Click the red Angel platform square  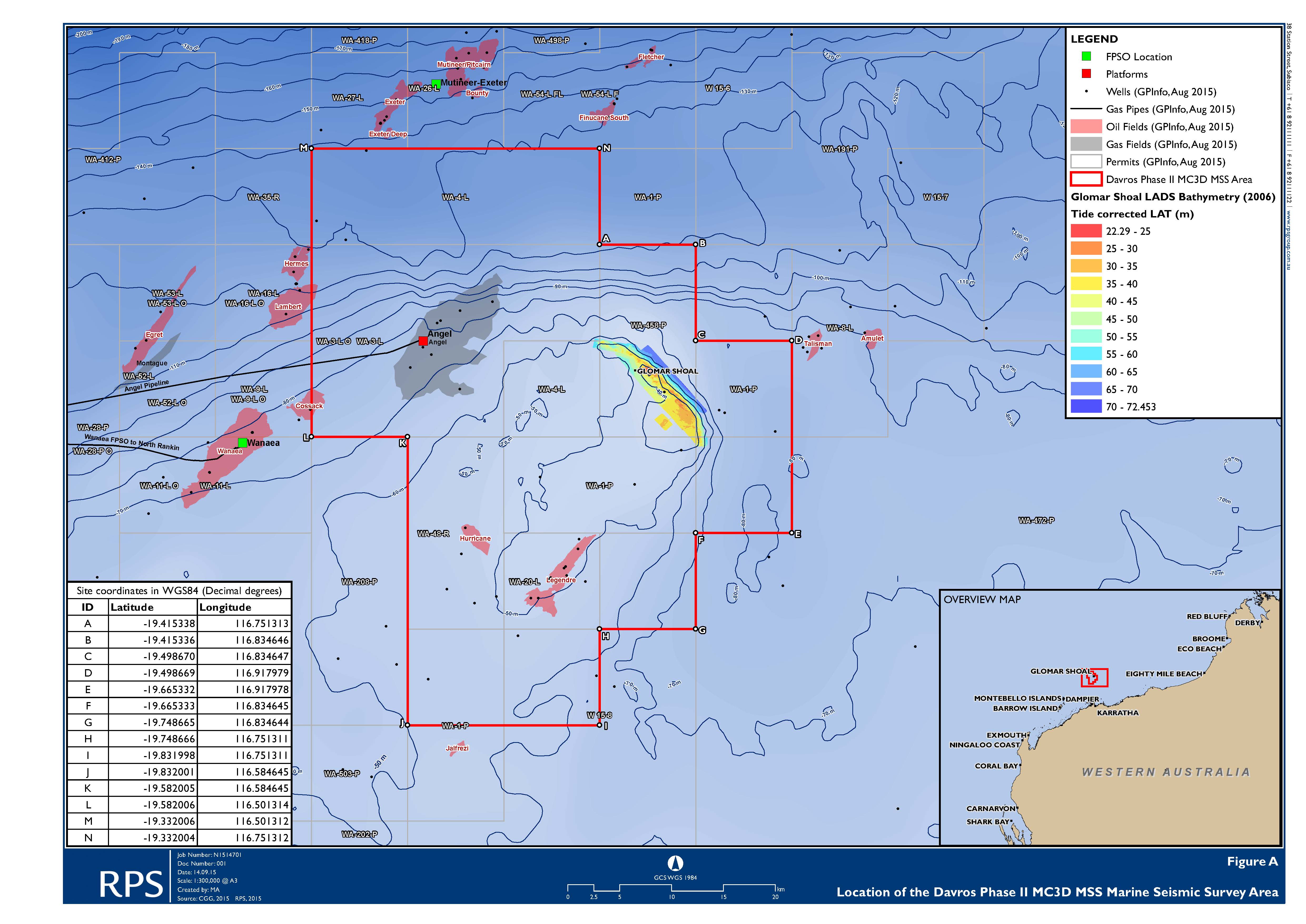coord(423,341)
